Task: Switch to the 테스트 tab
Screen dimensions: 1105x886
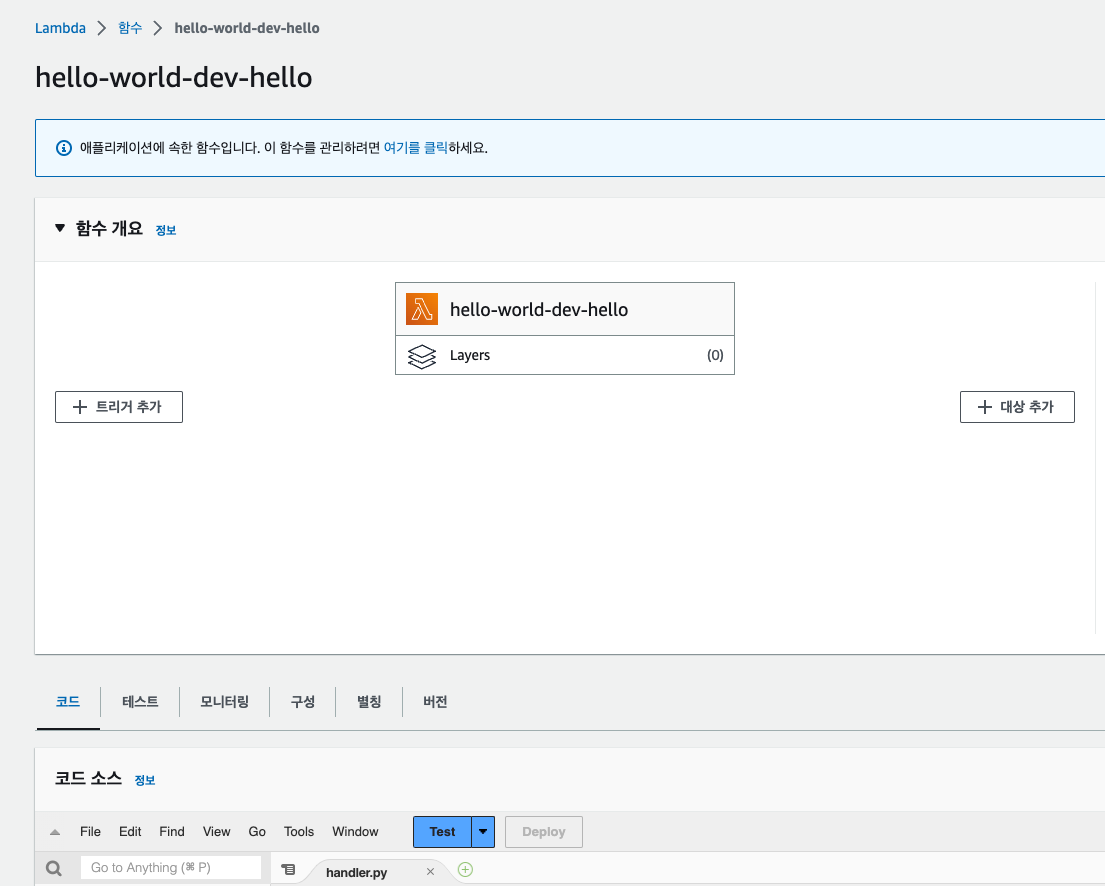Action: click(140, 701)
